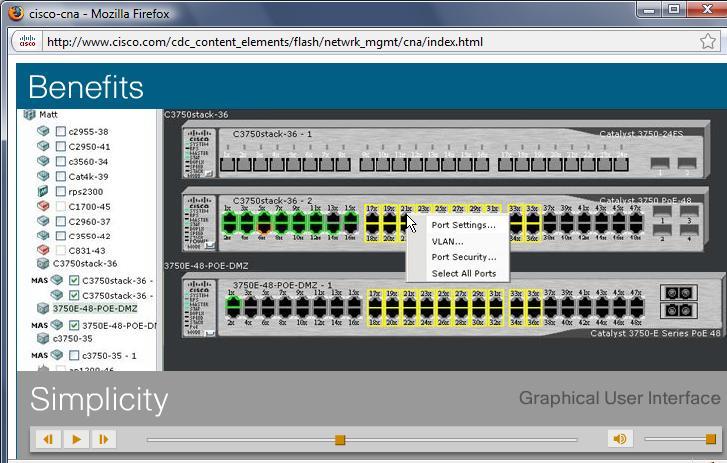This screenshot has width=727, height=463.
Task: Click the Matt community icon
Action: tap(29, 114)
